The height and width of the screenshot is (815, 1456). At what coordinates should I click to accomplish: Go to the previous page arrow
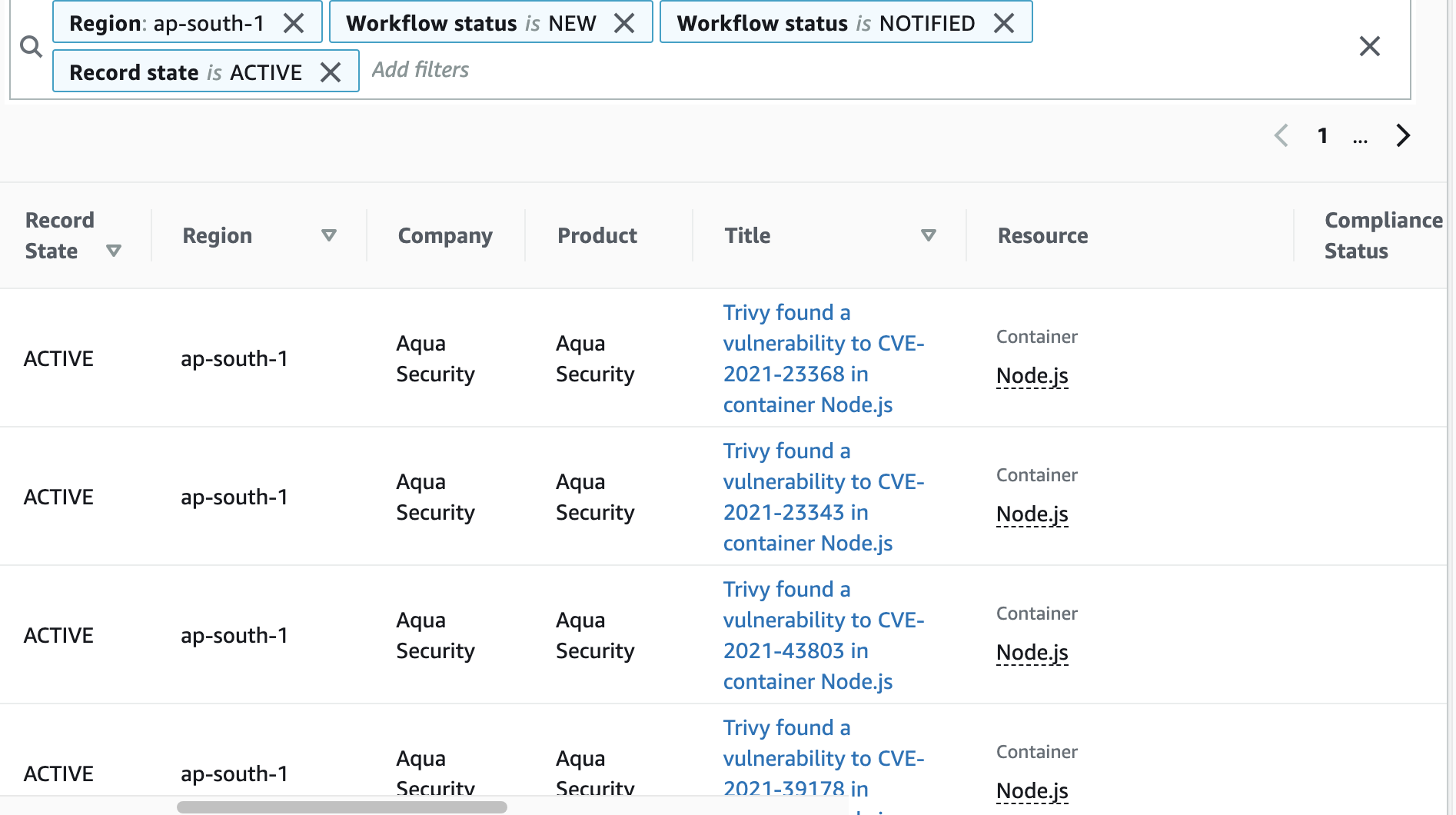click(1281, 135)
